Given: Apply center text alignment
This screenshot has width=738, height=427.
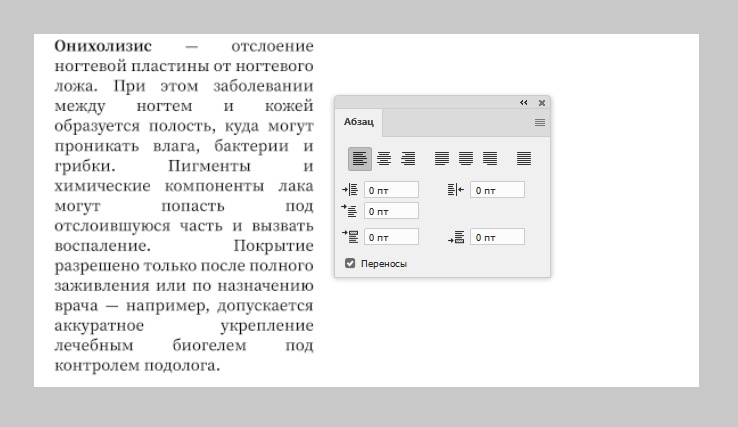Looking at the screenshot, I should 384,158.
